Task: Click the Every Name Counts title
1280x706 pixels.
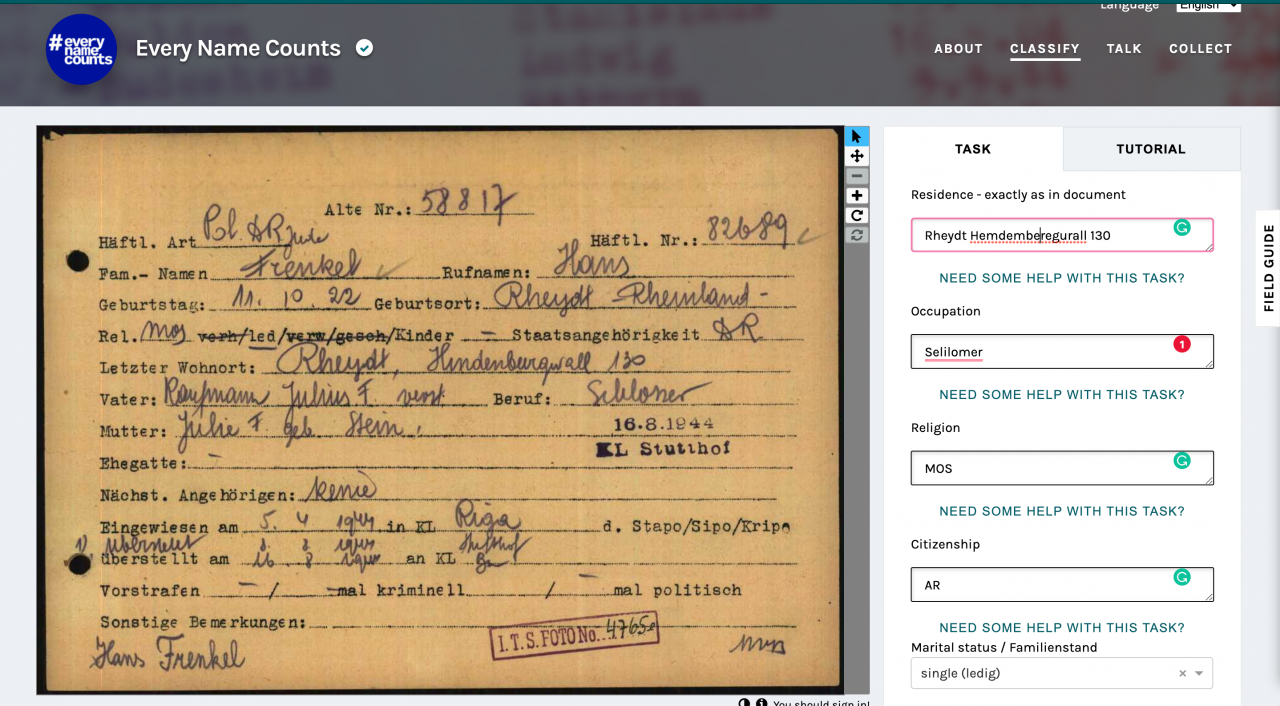Action: (238, 48)
